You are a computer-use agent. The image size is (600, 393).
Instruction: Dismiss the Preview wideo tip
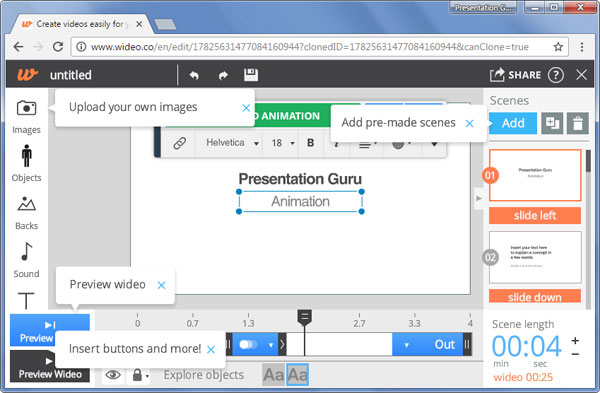[x=161, y=285]
